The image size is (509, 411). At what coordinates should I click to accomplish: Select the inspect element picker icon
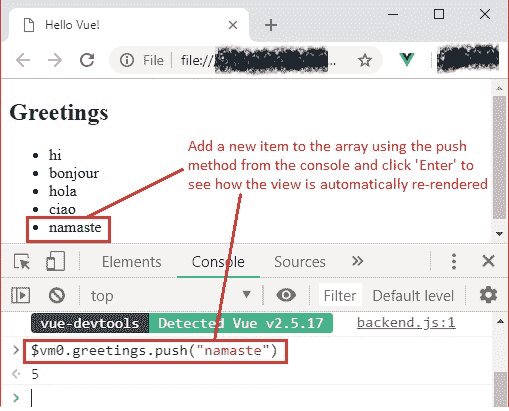pyautogui.click(x=22, y=262)
